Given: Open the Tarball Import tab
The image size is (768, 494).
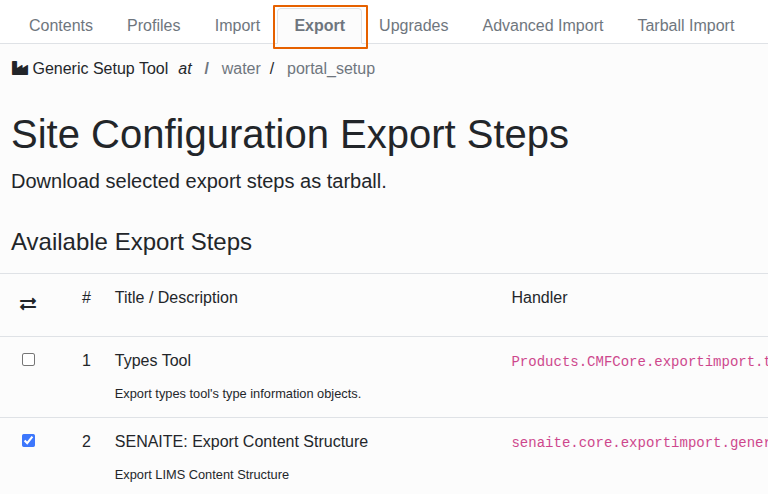Looking at the screenshot, I should point(686,26).
